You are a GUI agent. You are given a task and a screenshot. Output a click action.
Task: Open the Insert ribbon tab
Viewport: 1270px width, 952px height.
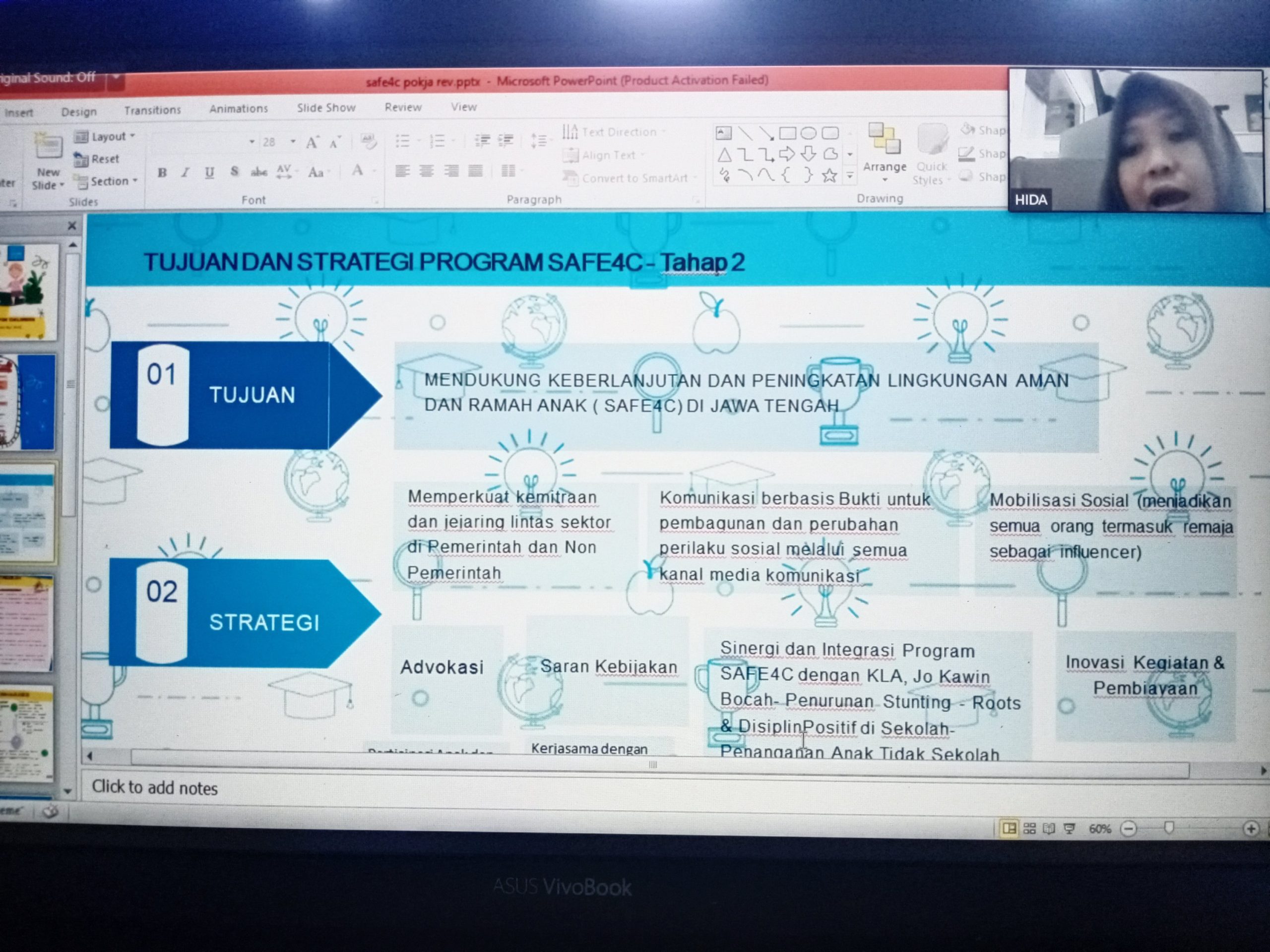tap(19, 113)
